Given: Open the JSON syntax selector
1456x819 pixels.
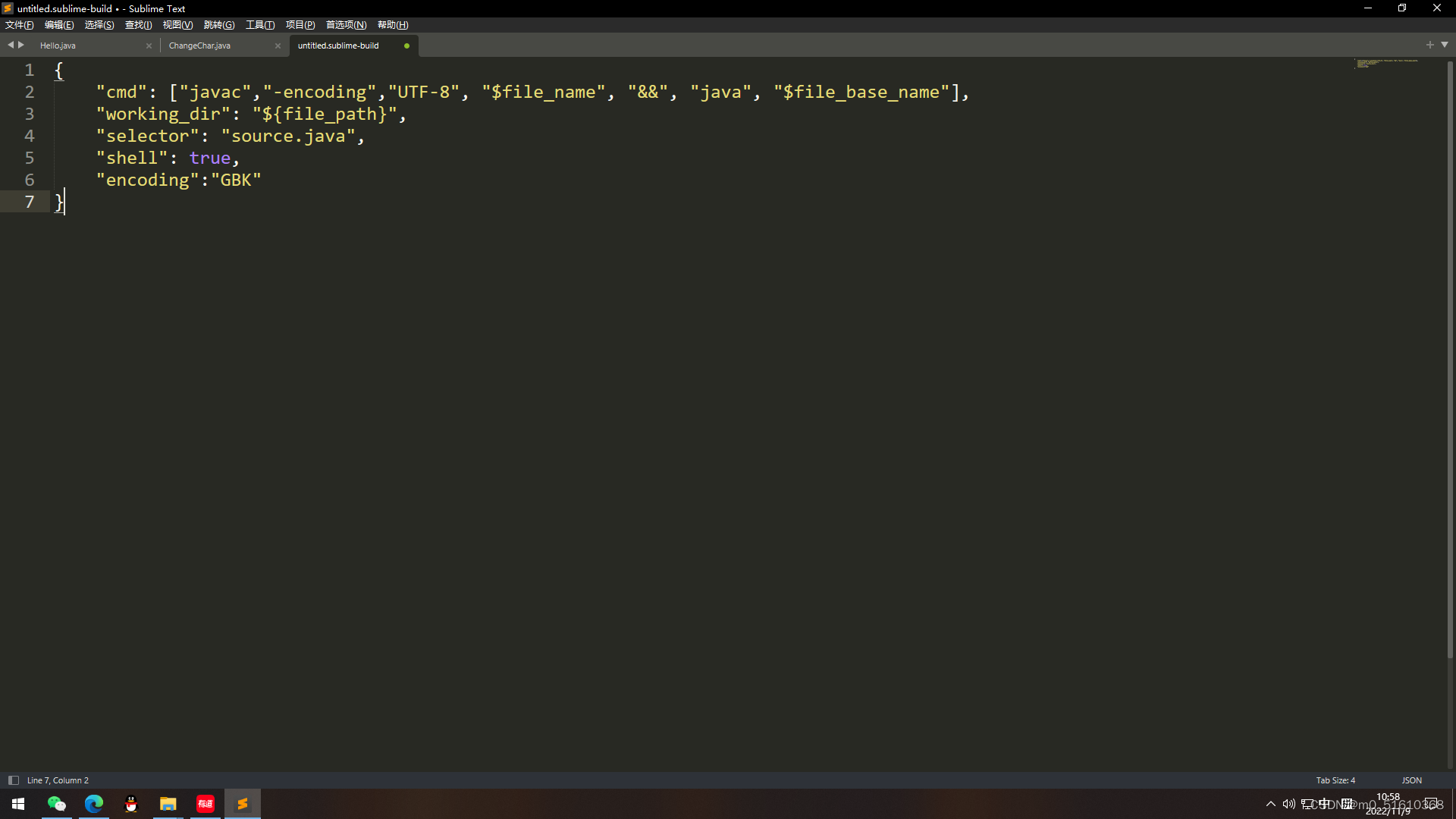Looking at the screenshot, I should [x=1411, y=780].
